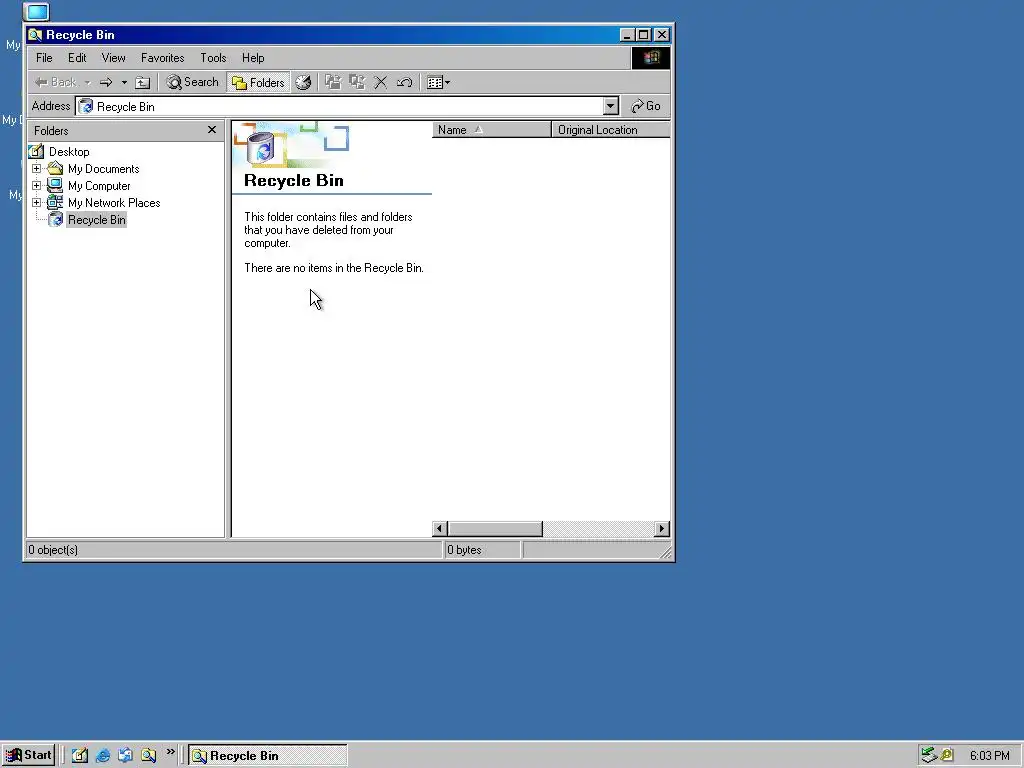The width and height of the screenshot is (1024, 768).
Task: Select Desktop in the folder tree
Action: click(69, 152)
